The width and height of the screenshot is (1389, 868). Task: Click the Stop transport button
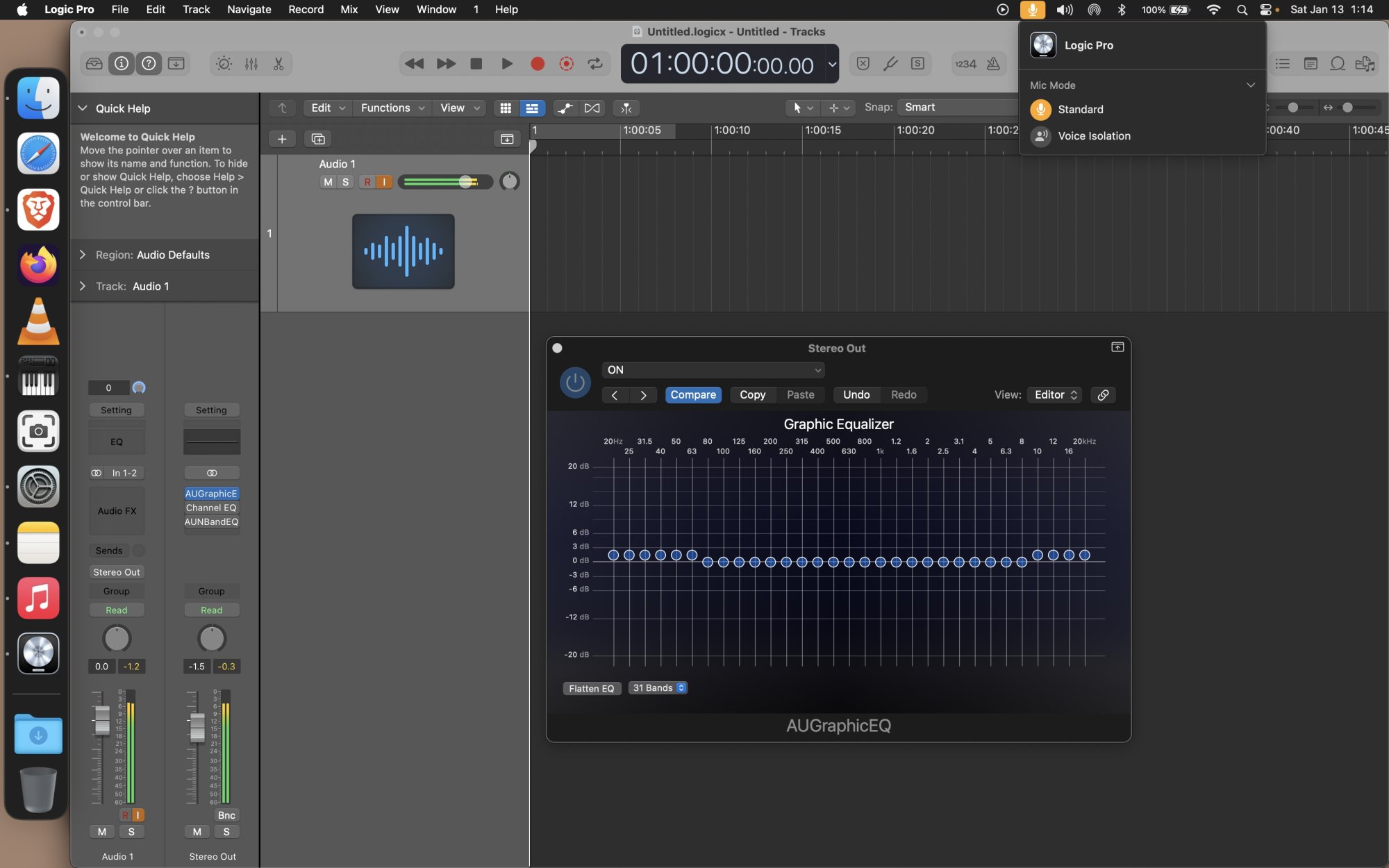476,63
